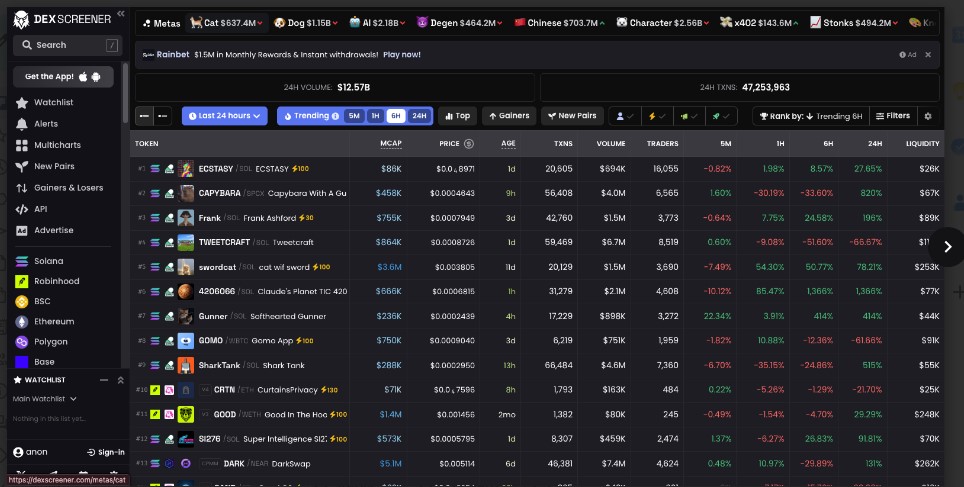The height and width of the screenshot is (487, 964).
Task: Open the Last 24 hours dropdown
Action: (224, 116)
